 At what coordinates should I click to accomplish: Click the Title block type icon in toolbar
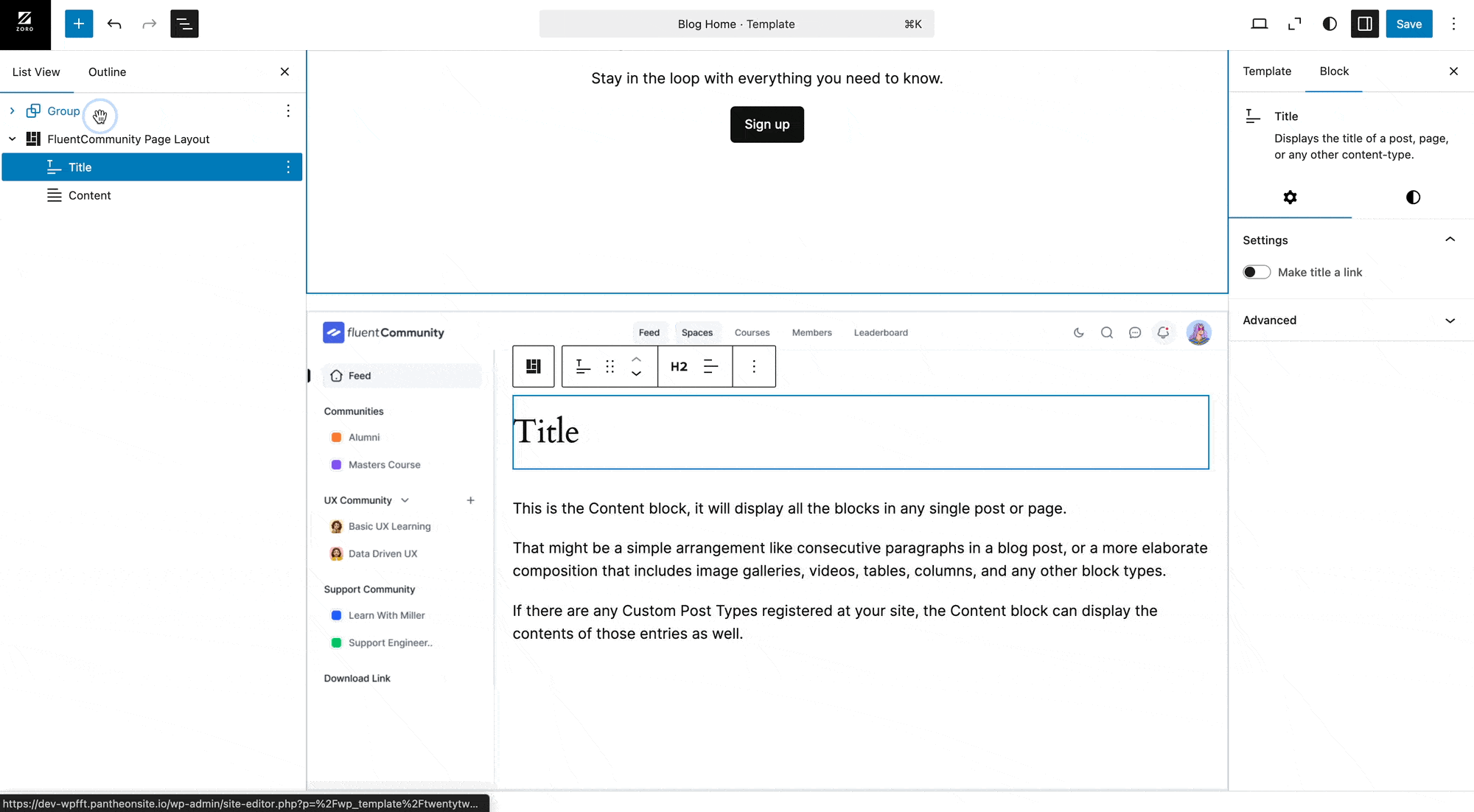coord(583,367)
